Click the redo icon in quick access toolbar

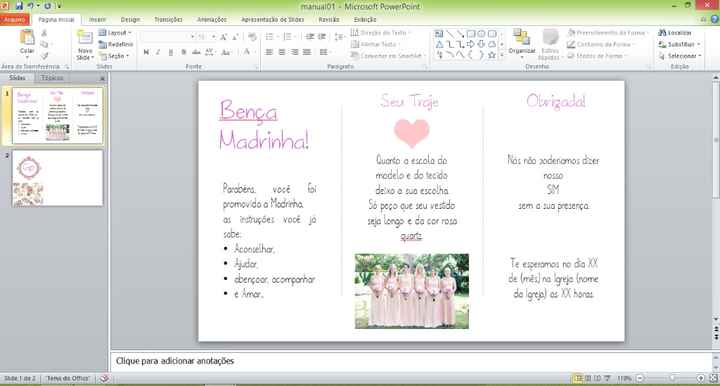[47, 6]
